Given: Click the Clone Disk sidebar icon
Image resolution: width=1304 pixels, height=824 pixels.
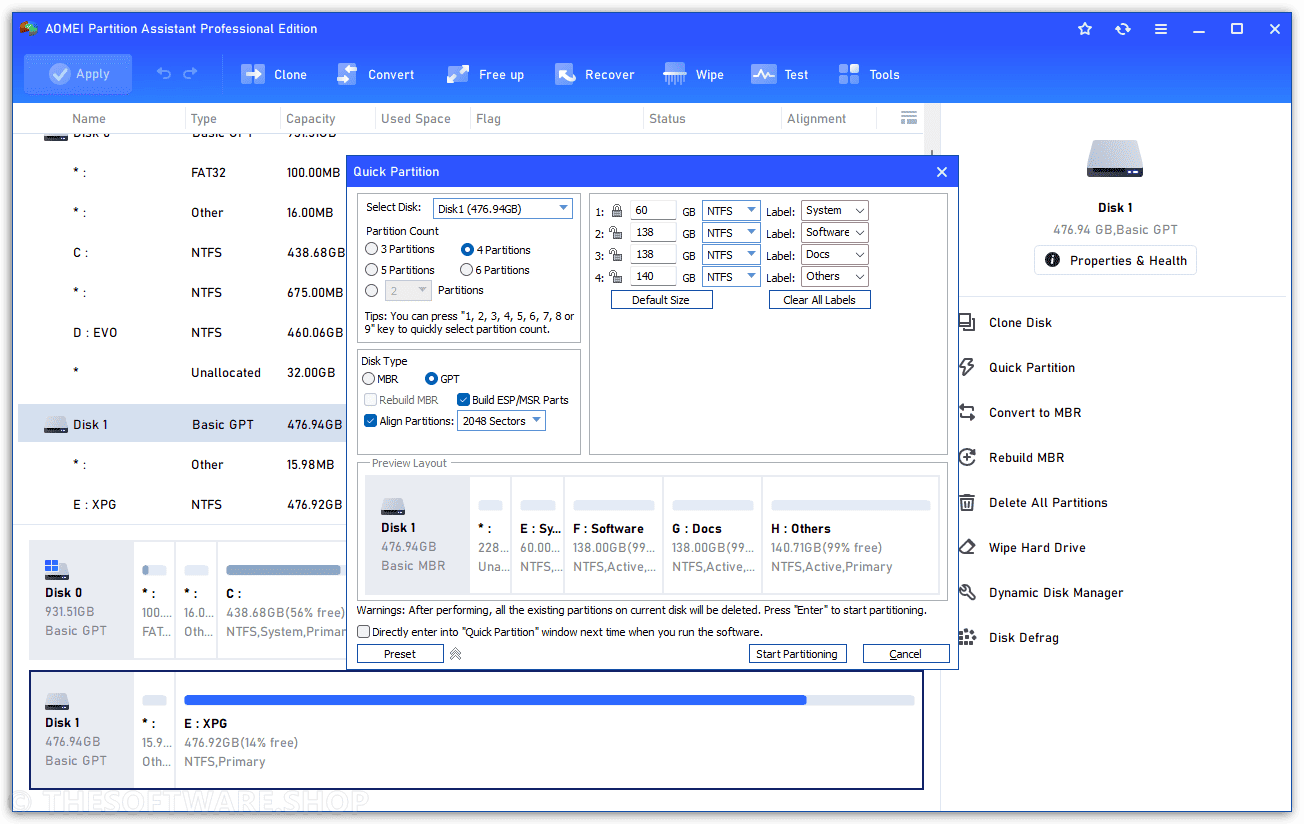Looking at the screenshot, I should [967, 322].
